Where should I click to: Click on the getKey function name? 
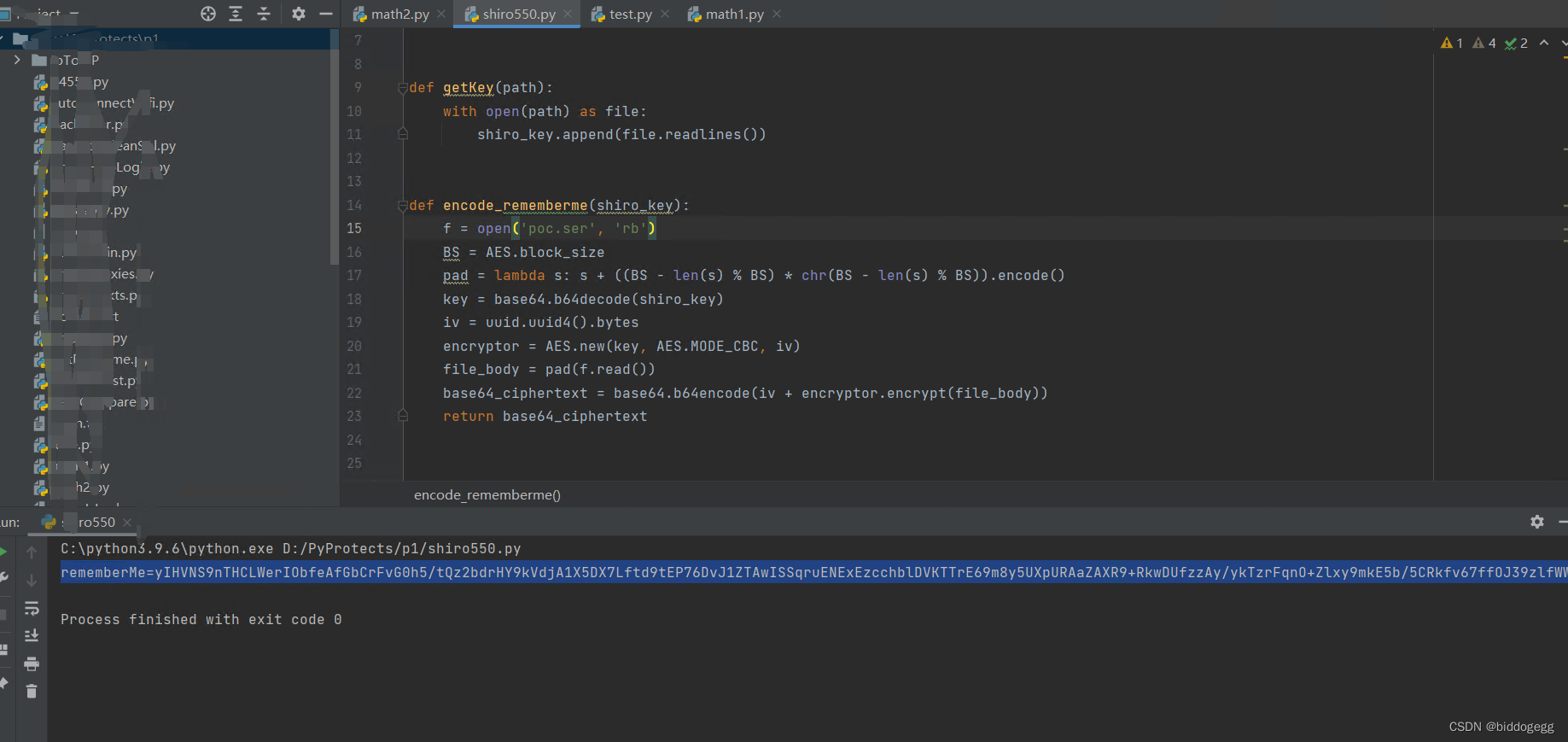468,87
